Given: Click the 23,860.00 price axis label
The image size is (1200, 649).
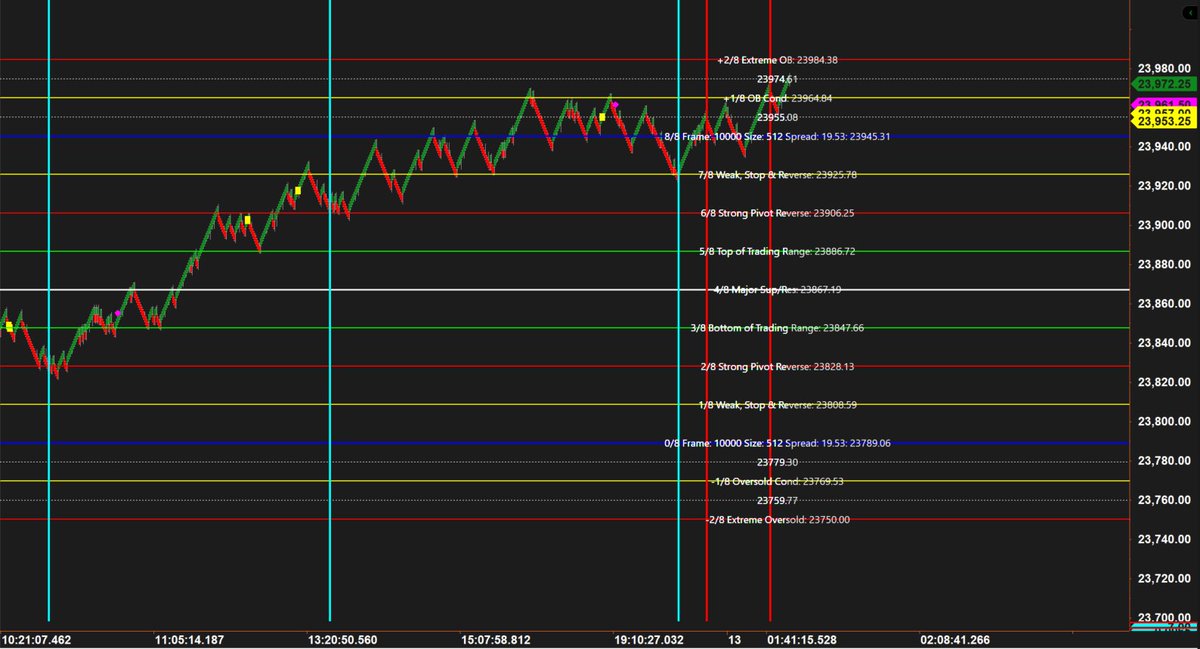Looking at the screenshot, I should tap(1162, 304).
